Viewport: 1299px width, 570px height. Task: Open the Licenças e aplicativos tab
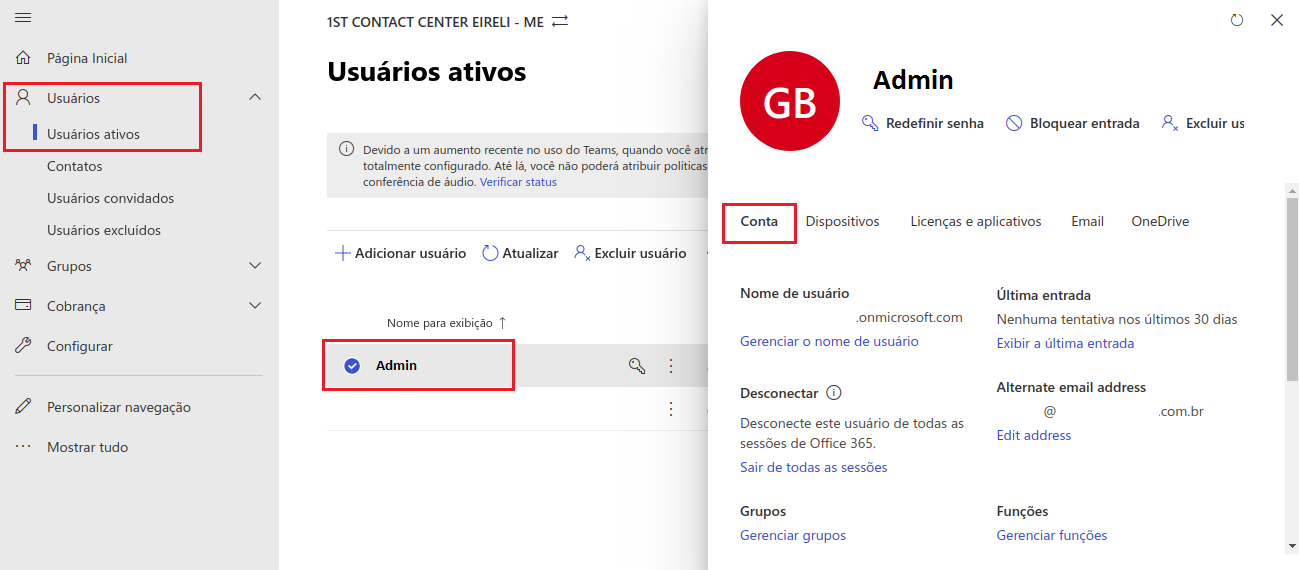point(975,221)
